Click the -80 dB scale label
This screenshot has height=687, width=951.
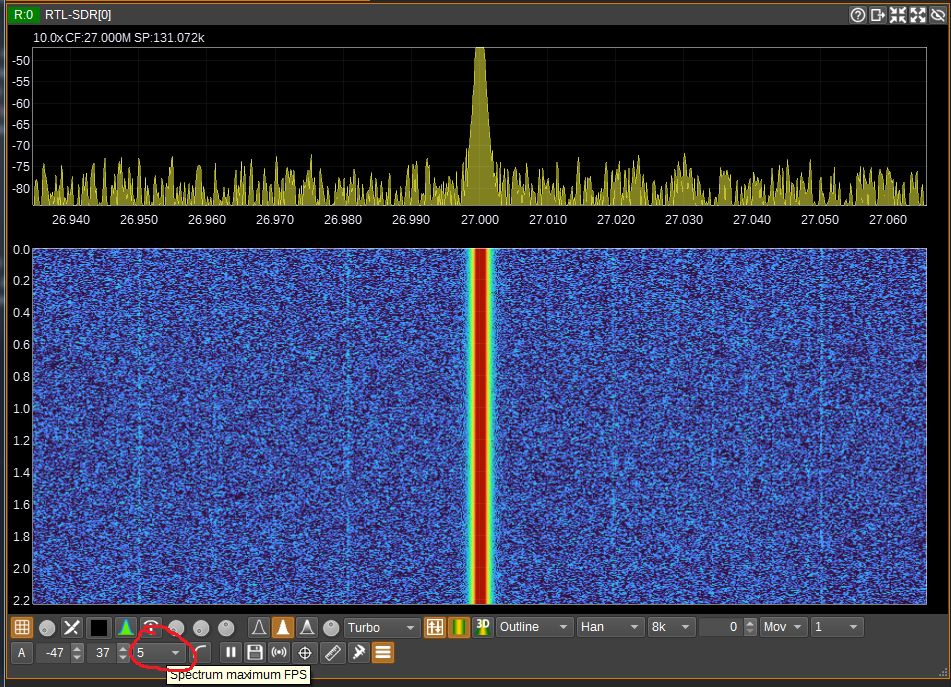click(21, 188)
